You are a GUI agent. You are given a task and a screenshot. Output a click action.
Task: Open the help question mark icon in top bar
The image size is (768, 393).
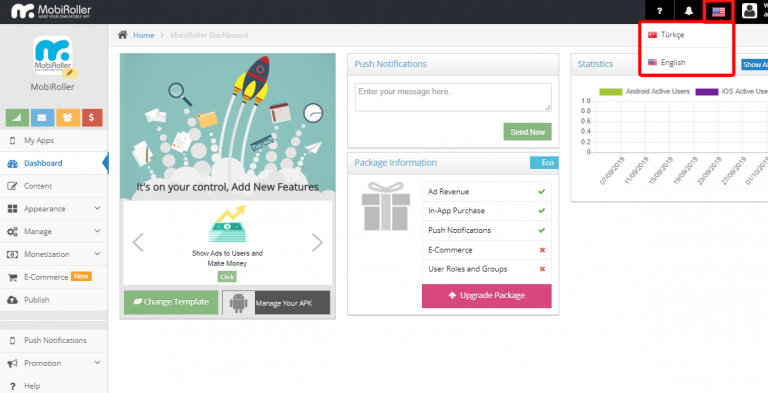[660, 12]
